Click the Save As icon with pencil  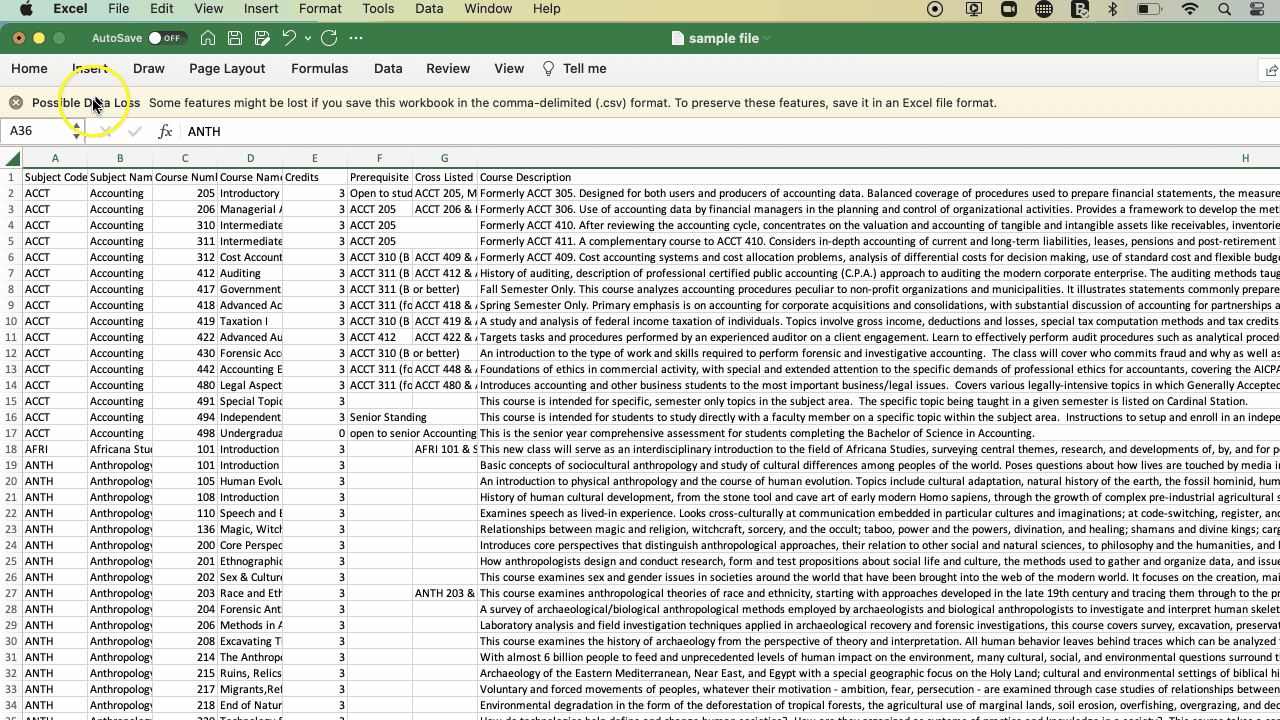(x=262, y=38)
